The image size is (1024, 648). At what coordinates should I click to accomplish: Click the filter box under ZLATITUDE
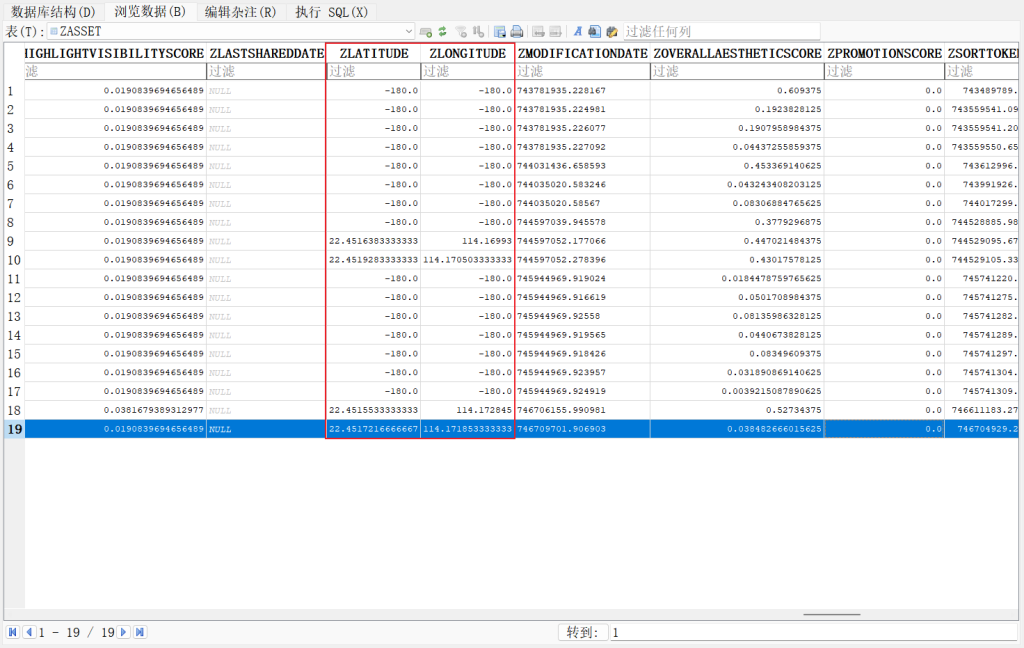(x=372, y=71)
